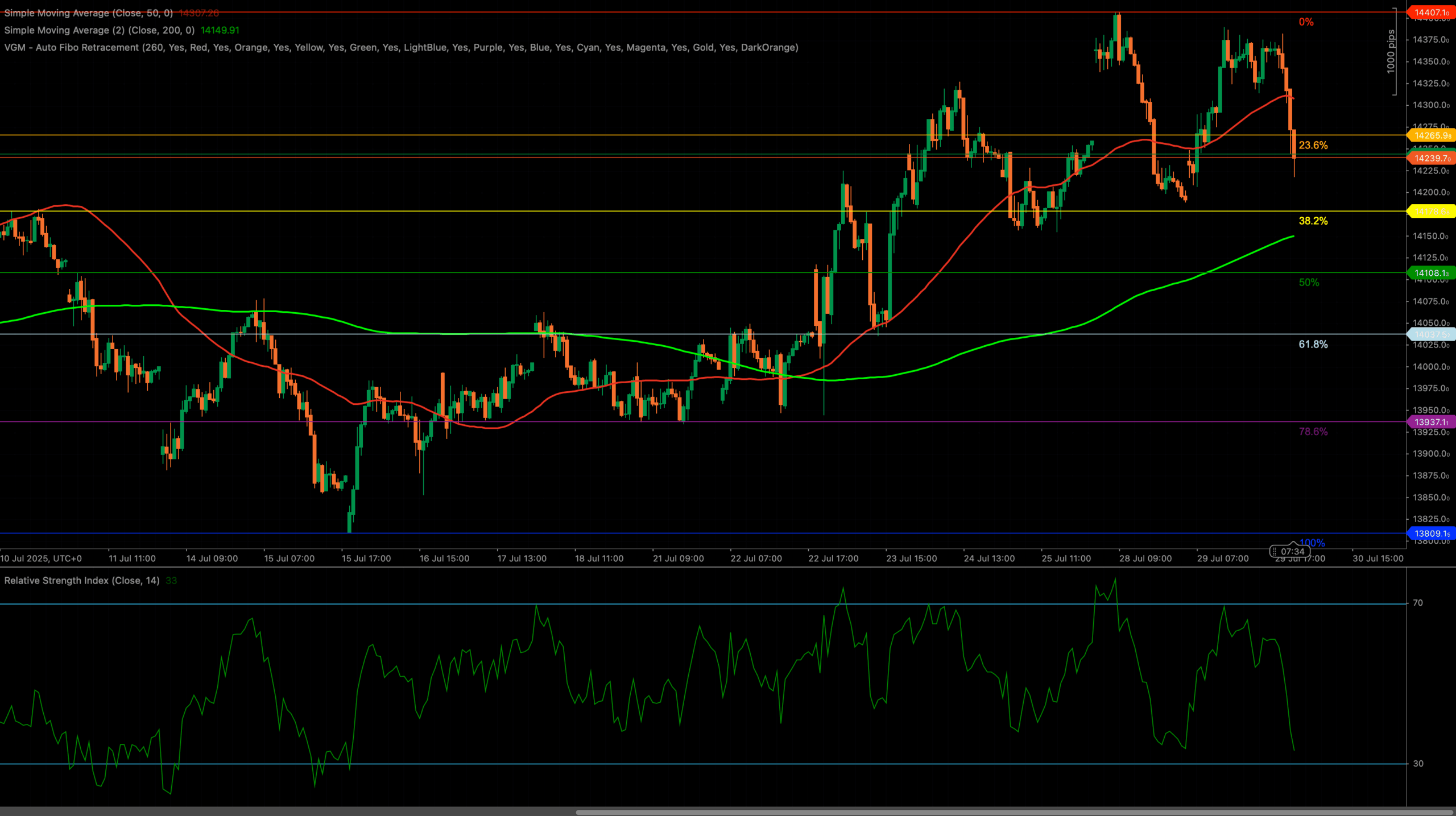Click the RSI 70 level axis label
Image resolution: width=1456 pixels, height=816 pixels.
pos(1418,603)
